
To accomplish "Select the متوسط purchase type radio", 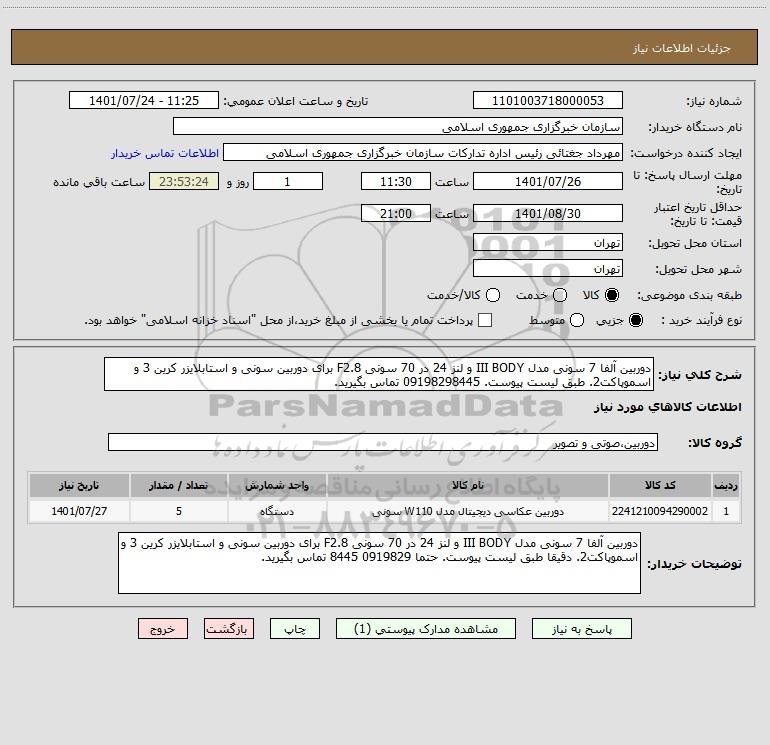I will click(x=577, y=320).
